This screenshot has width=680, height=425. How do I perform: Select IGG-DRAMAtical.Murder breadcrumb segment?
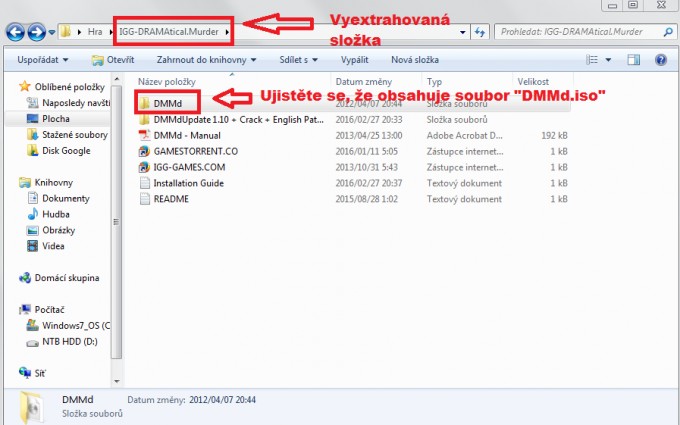[169, 32]
